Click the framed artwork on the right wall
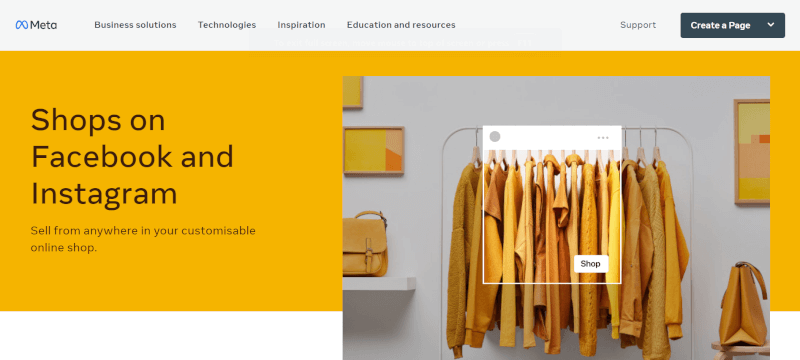800x360 pixels. click(x=752, y=152)
